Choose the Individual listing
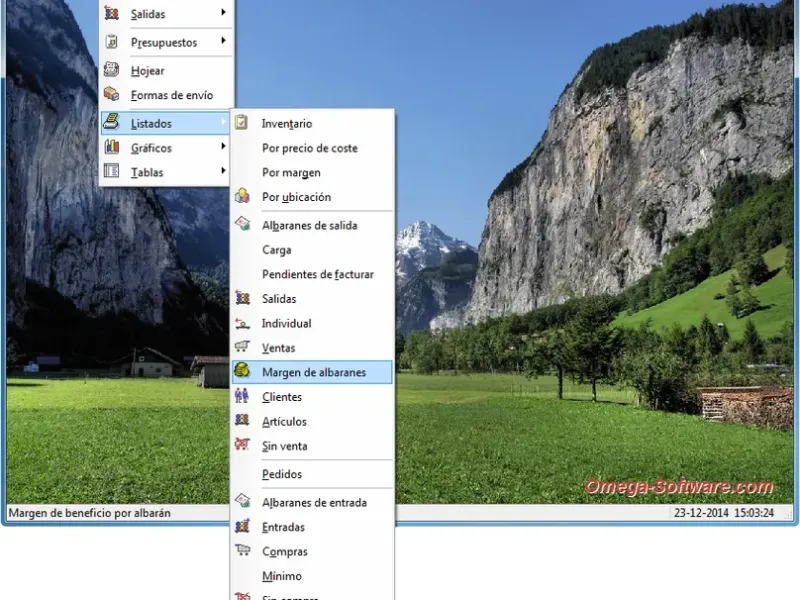Screen dimensions: 800x600 (312, 323)
